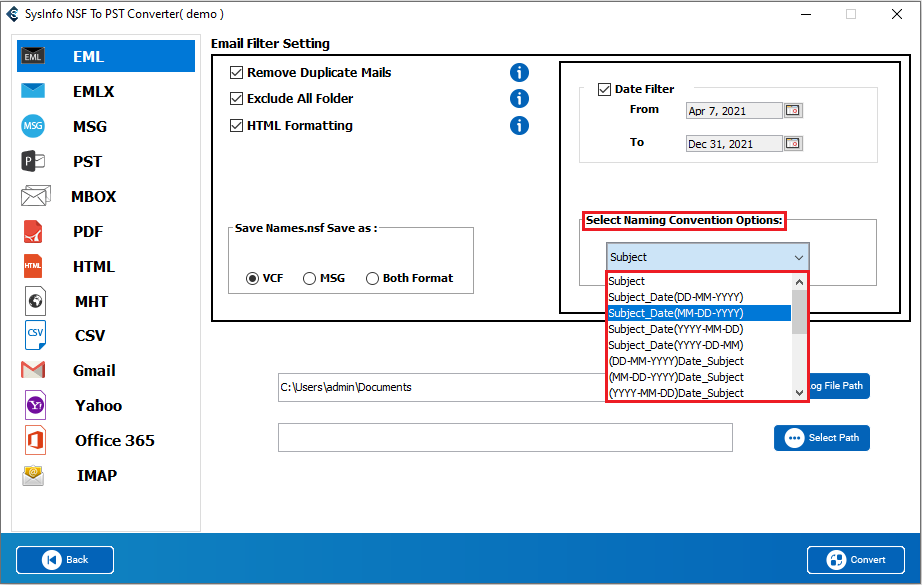Switch to Gmail label in sidebar

pos(94,370)
